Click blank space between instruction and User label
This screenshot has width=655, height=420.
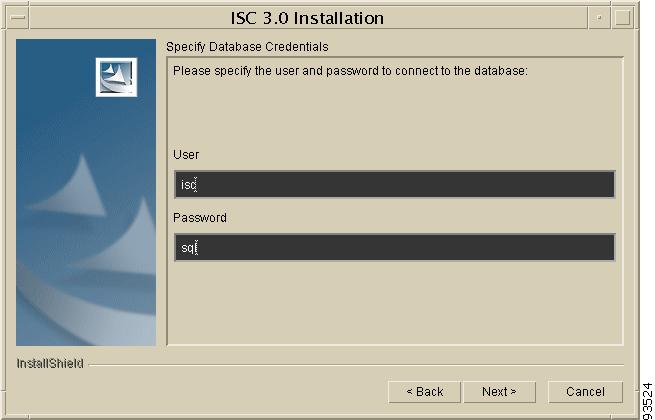pos(395,113)
